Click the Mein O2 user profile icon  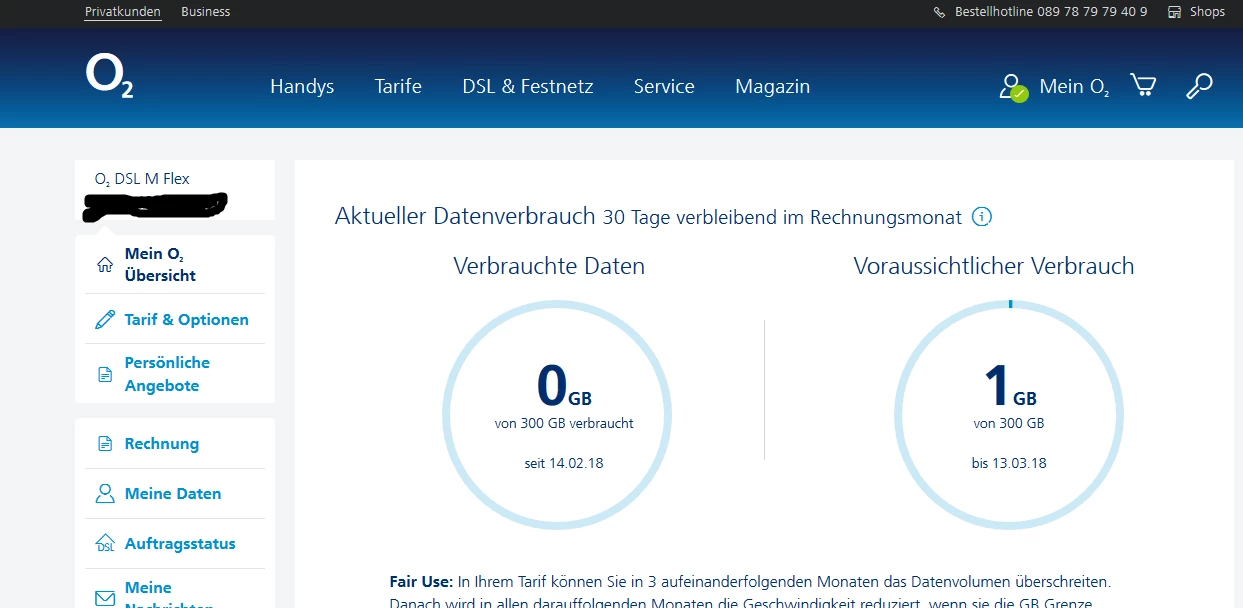[x=1012, y=87]
